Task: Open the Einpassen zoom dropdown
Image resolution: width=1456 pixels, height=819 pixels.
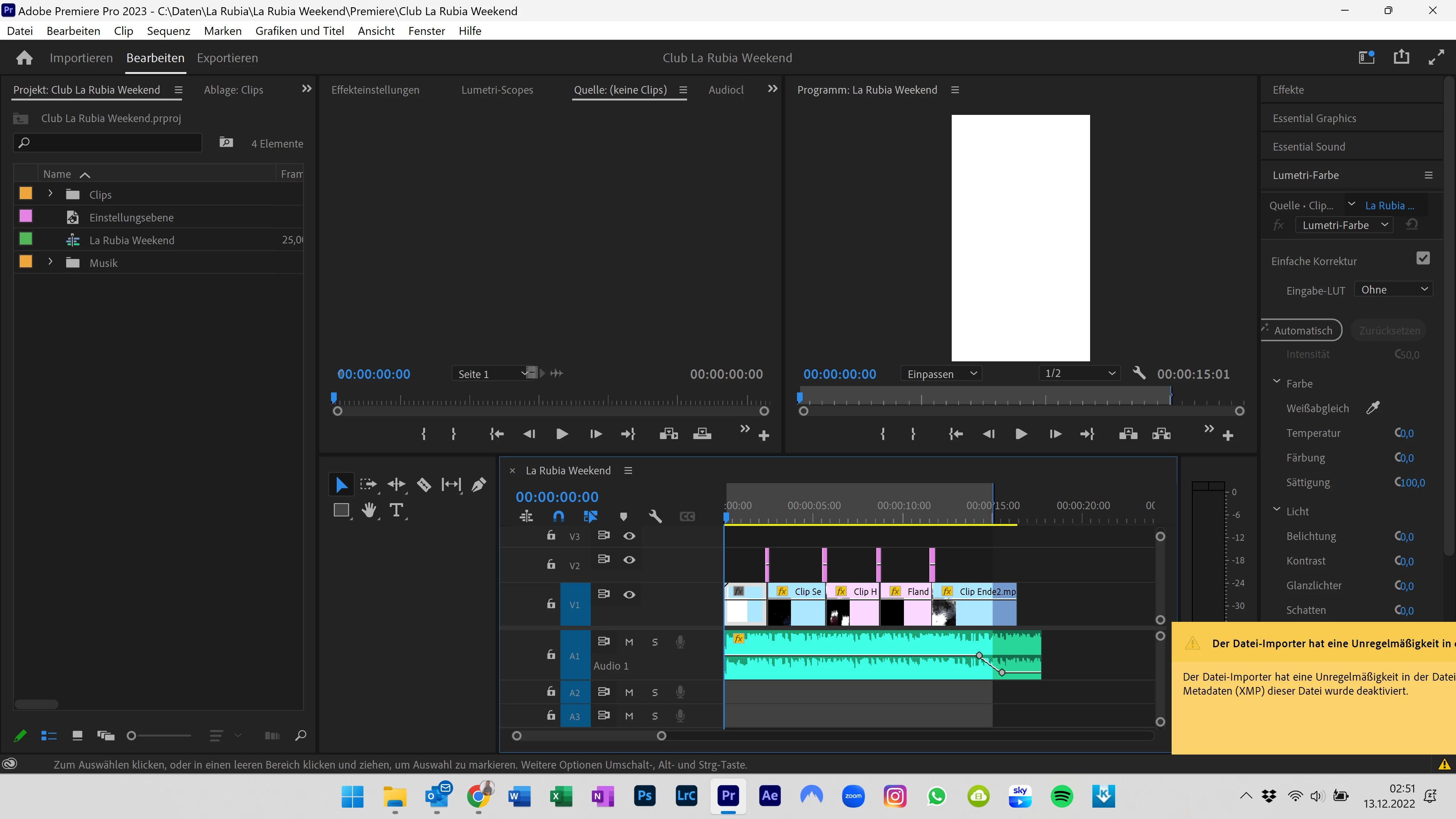Action: (941, 373)
